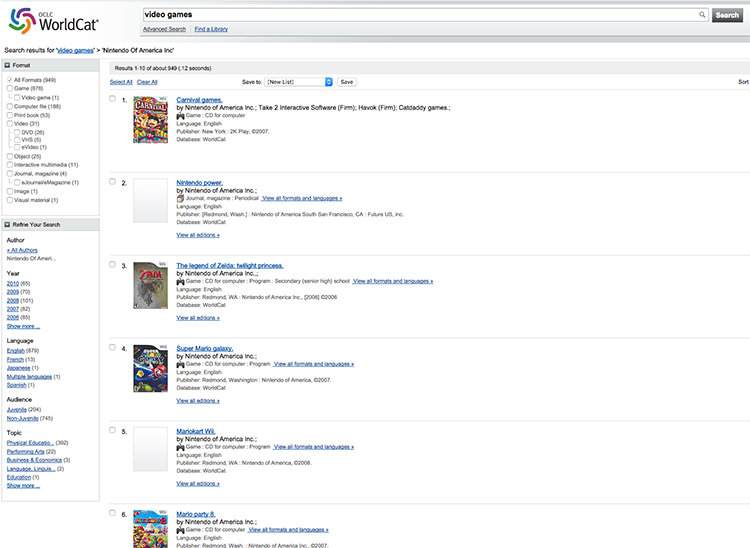Show more topics in Topic filter

tap(23, 485)
